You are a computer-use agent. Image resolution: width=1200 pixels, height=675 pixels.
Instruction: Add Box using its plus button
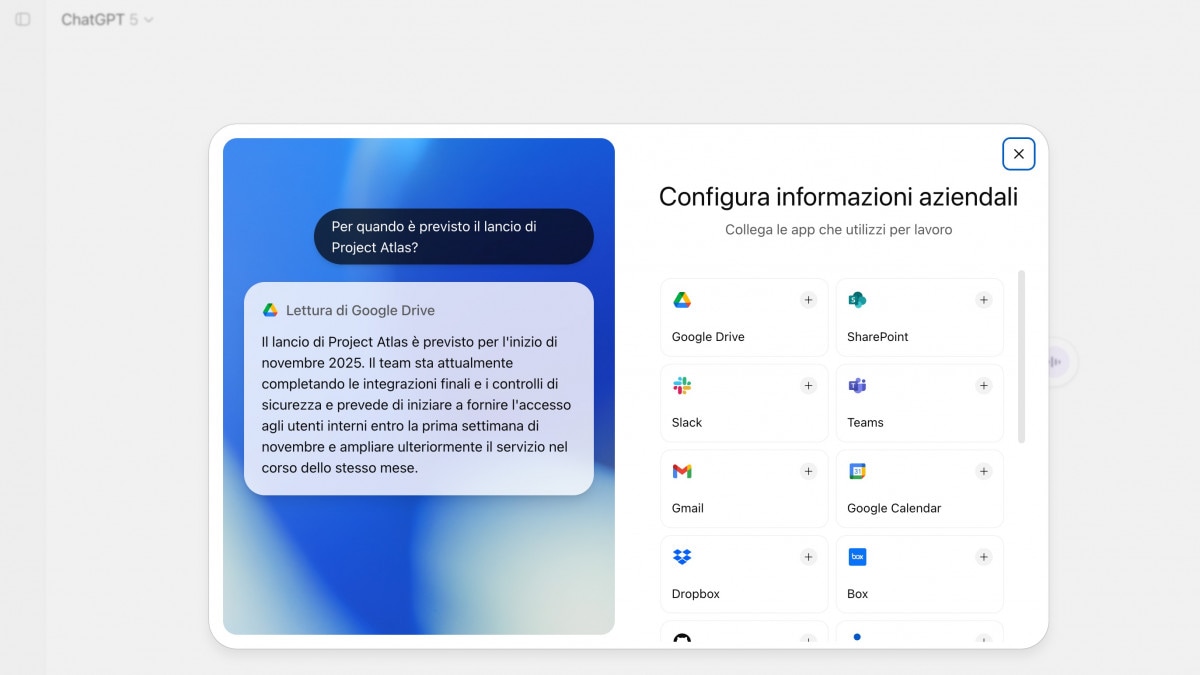click(983, 557)
